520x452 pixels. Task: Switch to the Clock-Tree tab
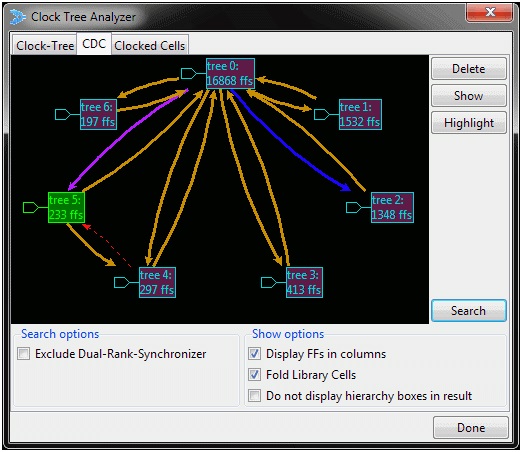(x=45, y=46)
